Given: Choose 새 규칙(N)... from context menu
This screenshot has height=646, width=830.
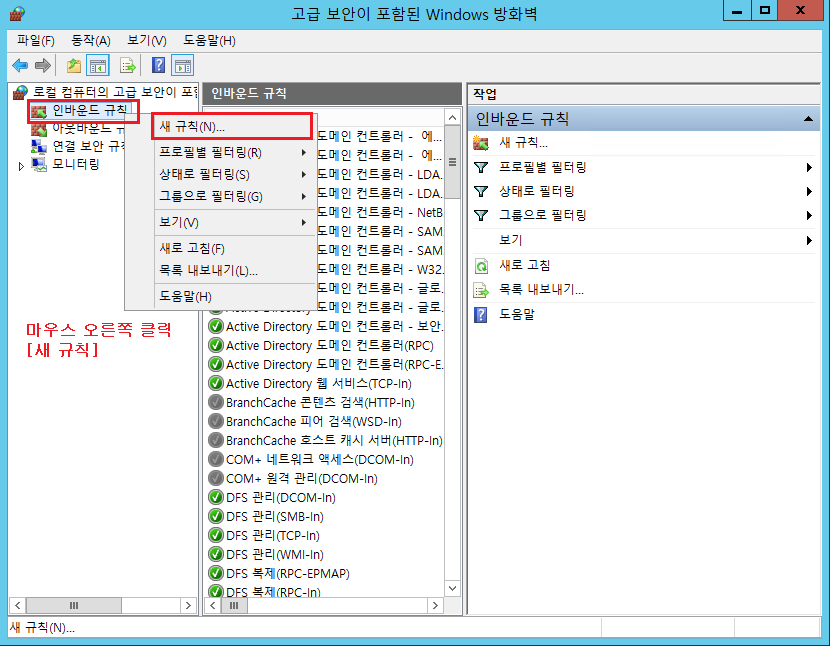Looking at the screenshot, I should (233, 126).
